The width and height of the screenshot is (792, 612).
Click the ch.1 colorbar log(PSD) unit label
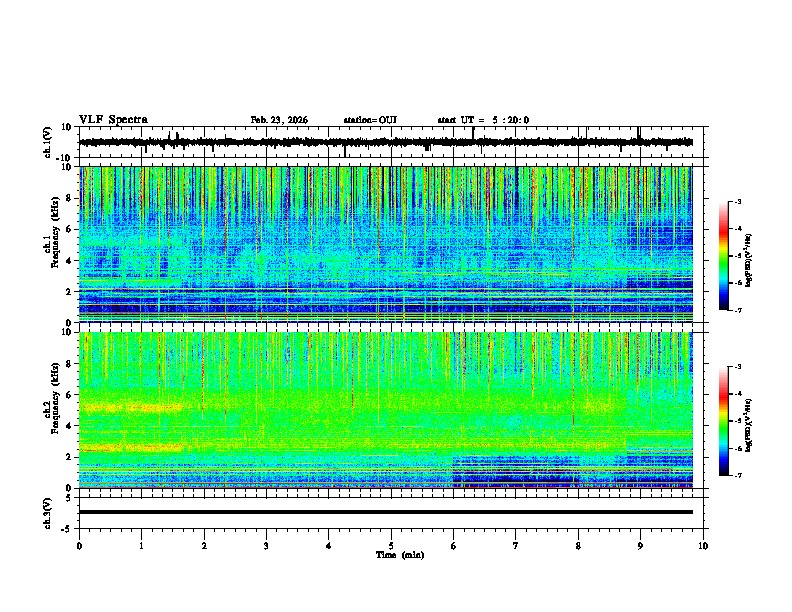(x=749, y=260)
